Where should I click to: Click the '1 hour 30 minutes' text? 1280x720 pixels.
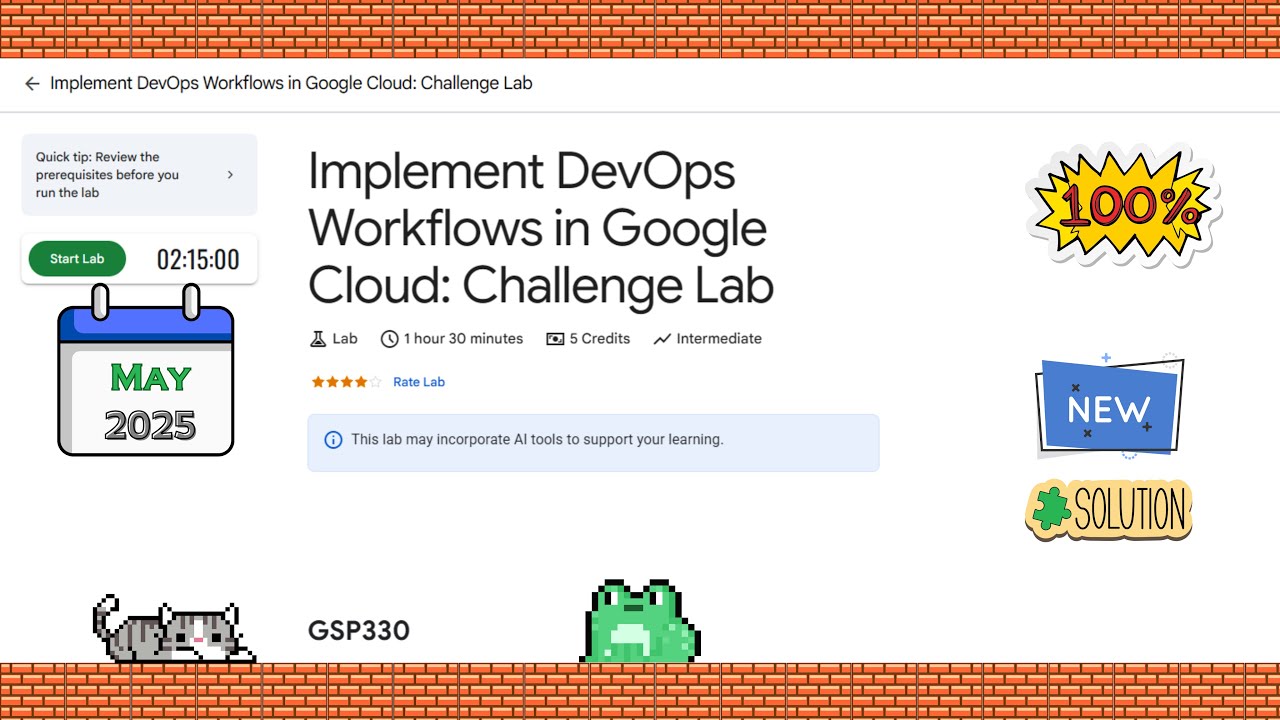464,339
